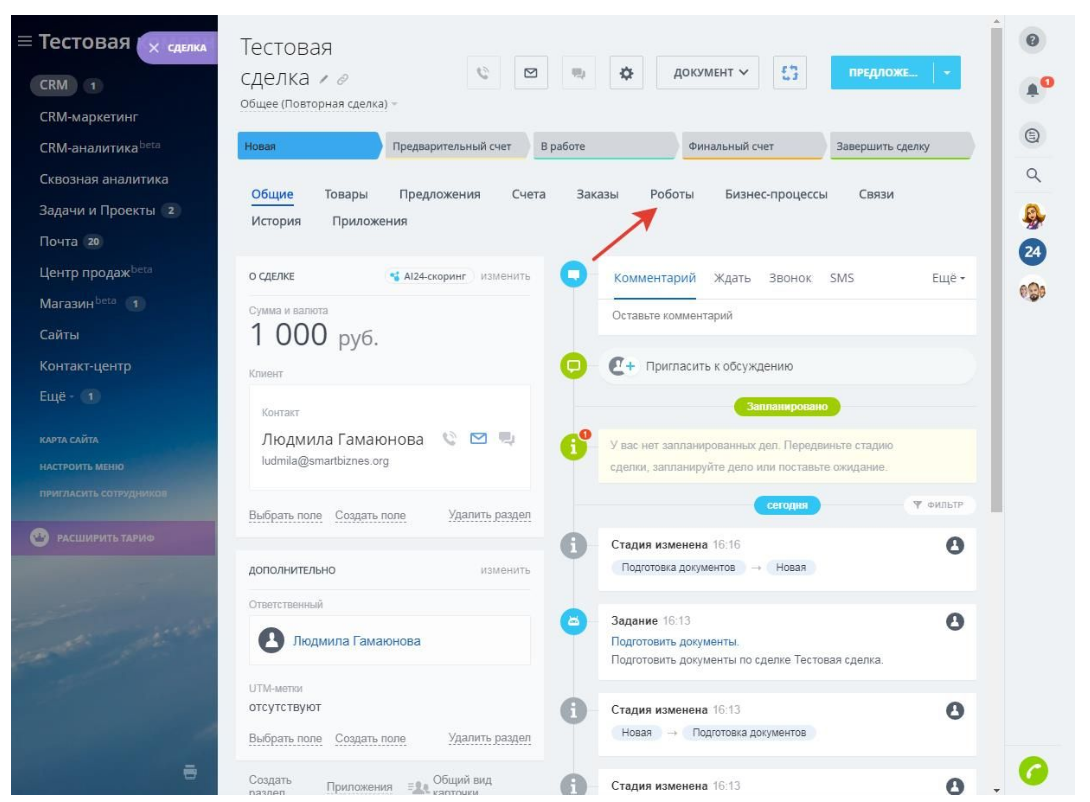This screenshot has height=802, width=1090.
Task: Open the hamburger menu in the sidebar
Action: (25, 41)
